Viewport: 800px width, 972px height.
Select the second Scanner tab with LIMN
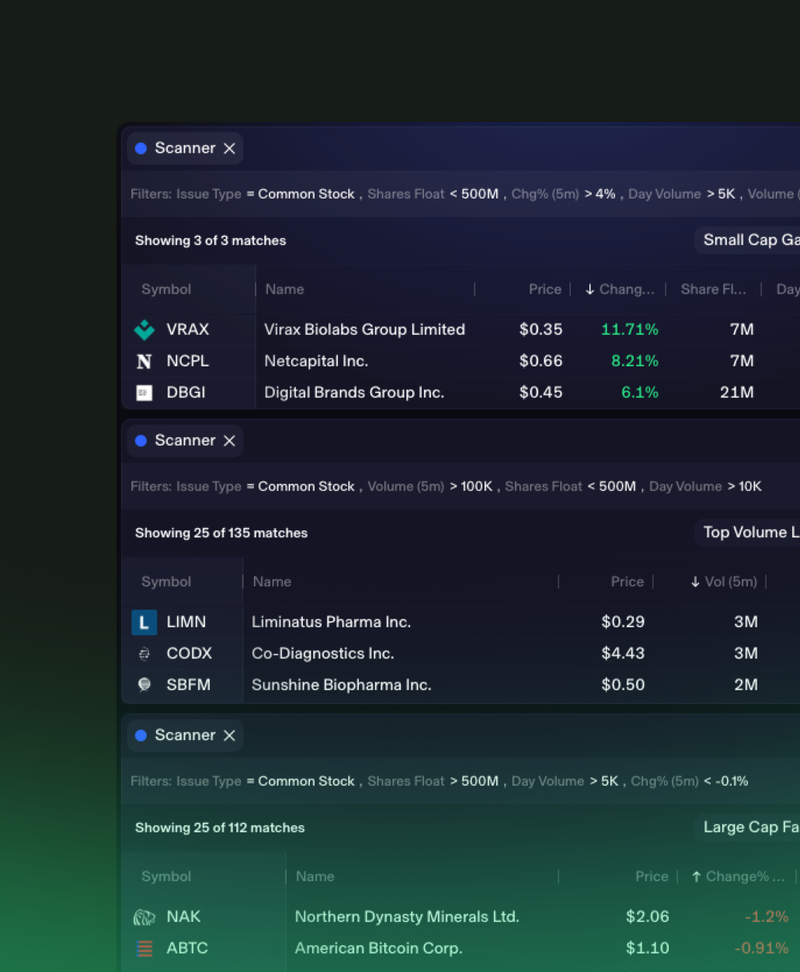pyautogui.click(x=185, y=441)
